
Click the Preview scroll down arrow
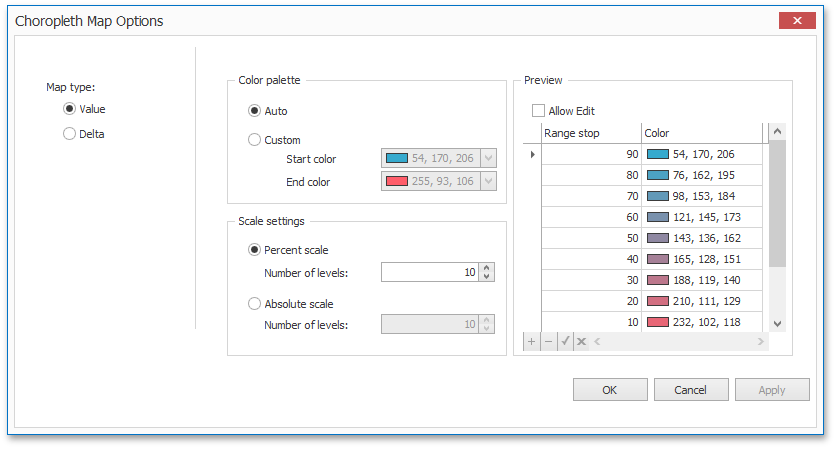tap(778, 323)
